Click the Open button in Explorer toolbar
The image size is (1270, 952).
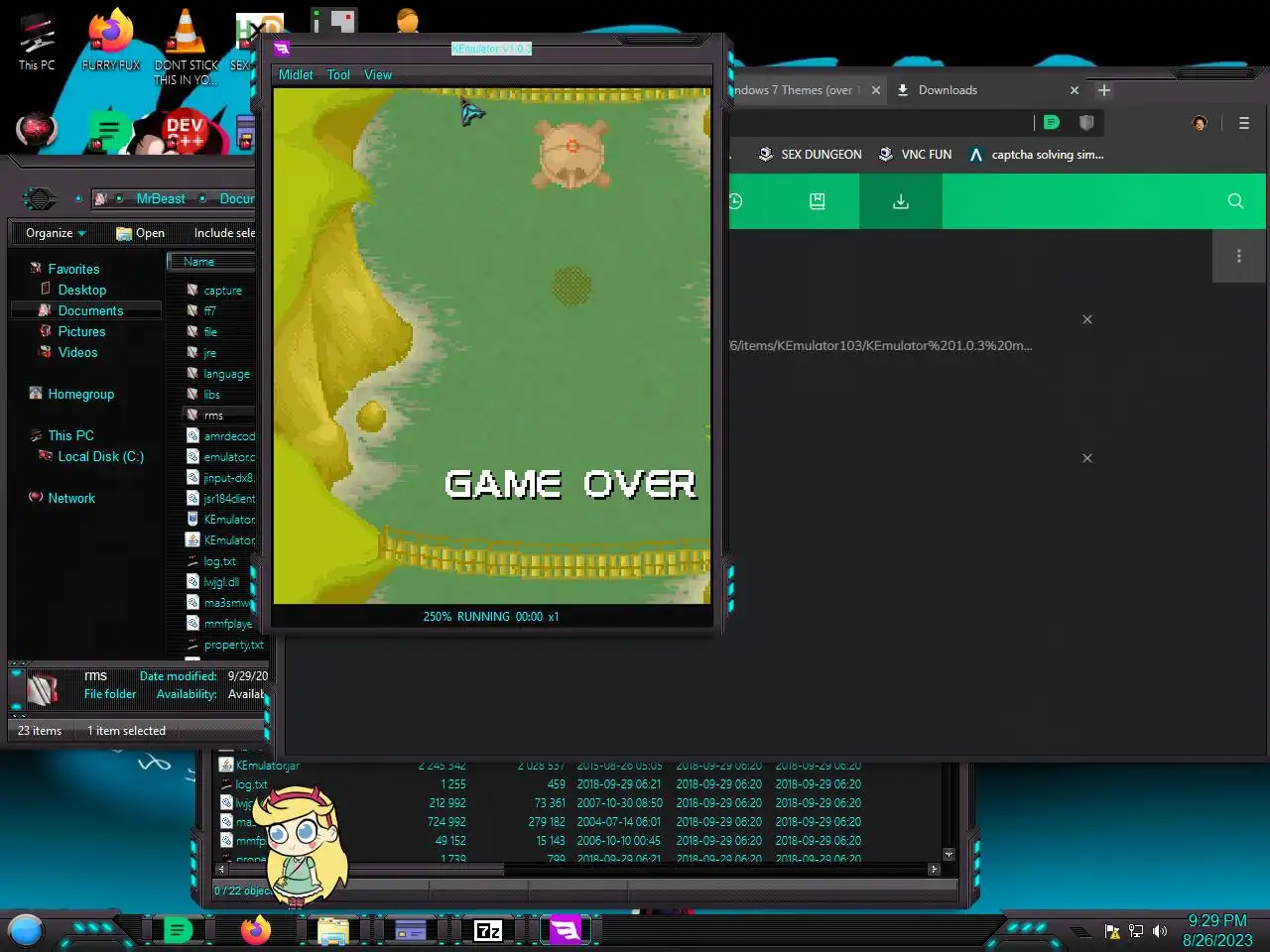coord(140,233)
